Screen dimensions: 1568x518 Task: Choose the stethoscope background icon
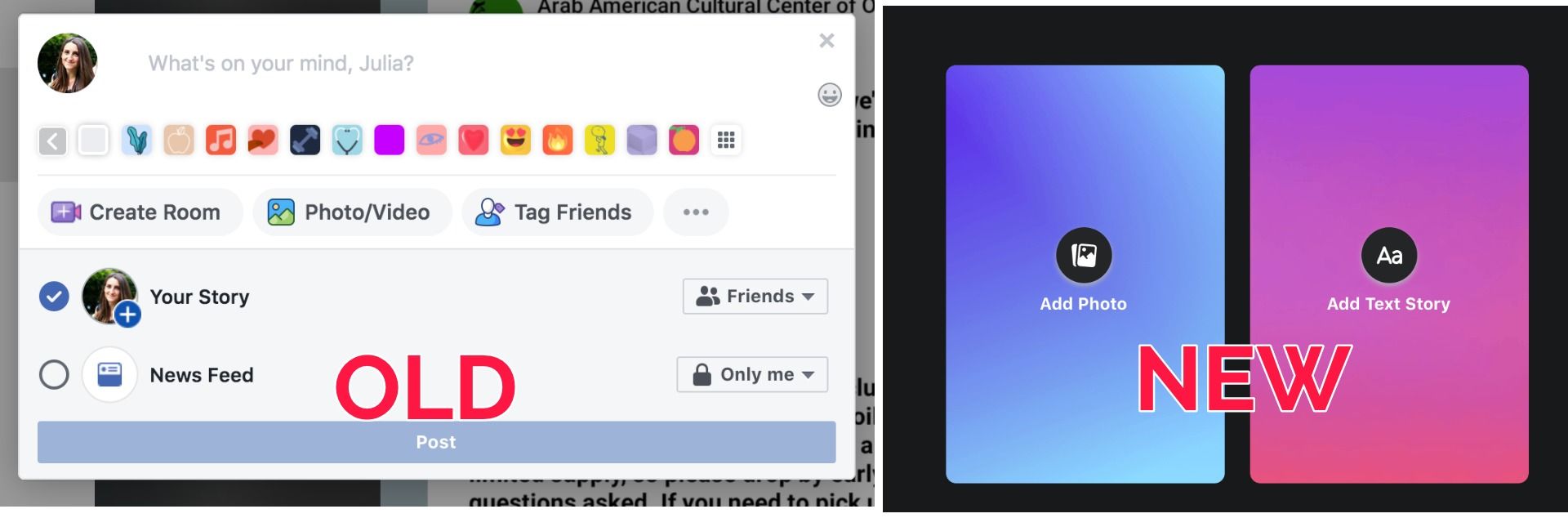point(347,141)
